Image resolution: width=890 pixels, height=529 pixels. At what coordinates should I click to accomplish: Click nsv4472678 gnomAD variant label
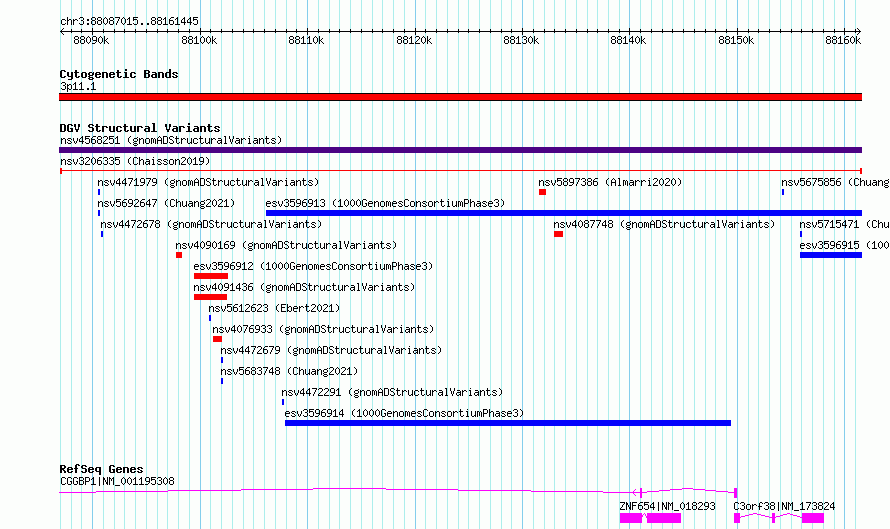(x=211, y=224)
